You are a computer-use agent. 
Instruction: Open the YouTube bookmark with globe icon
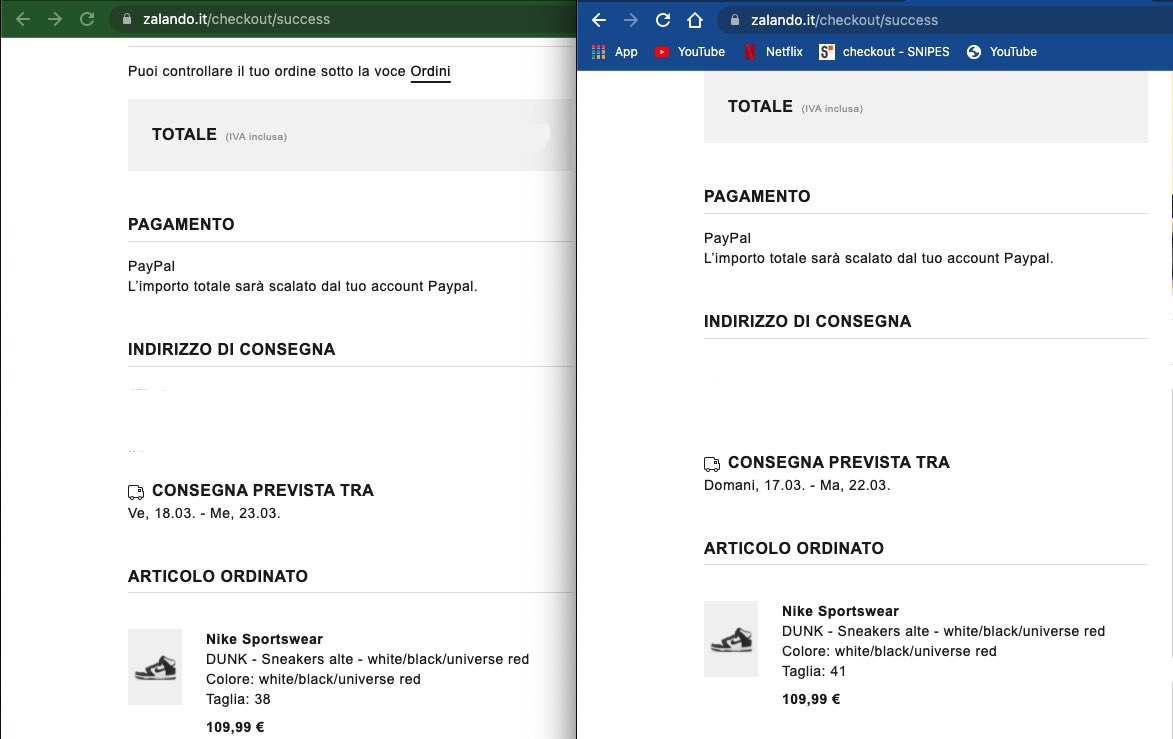(1002, 52)
